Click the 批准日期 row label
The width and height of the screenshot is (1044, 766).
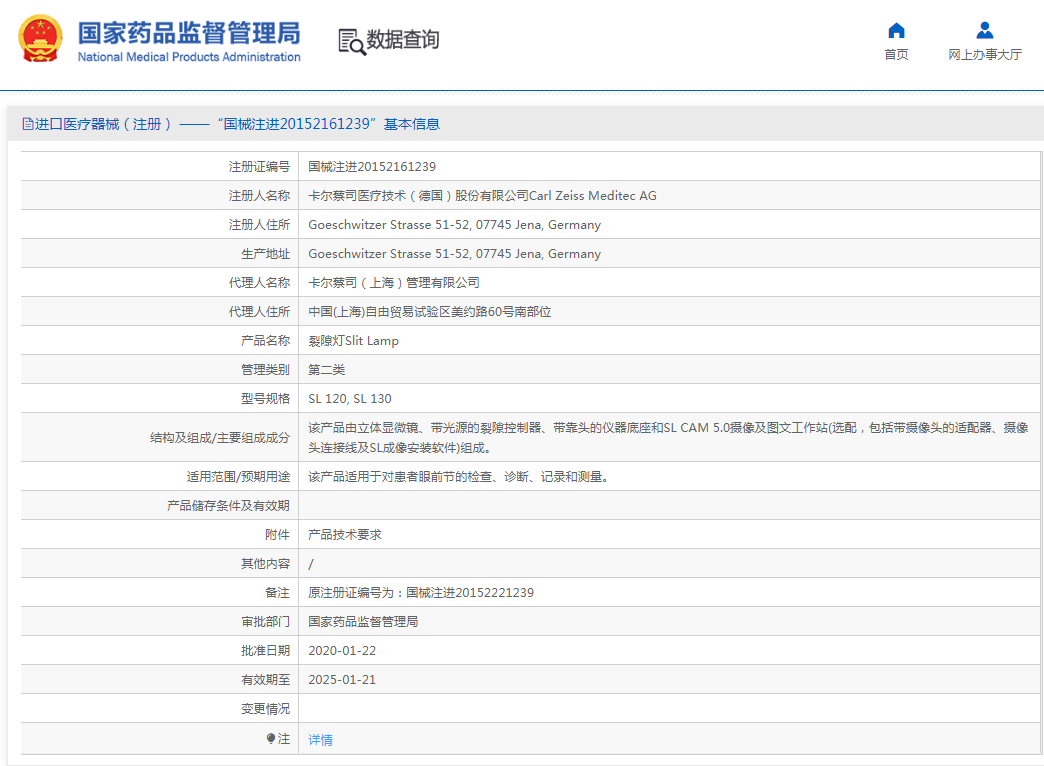point(266,651)
